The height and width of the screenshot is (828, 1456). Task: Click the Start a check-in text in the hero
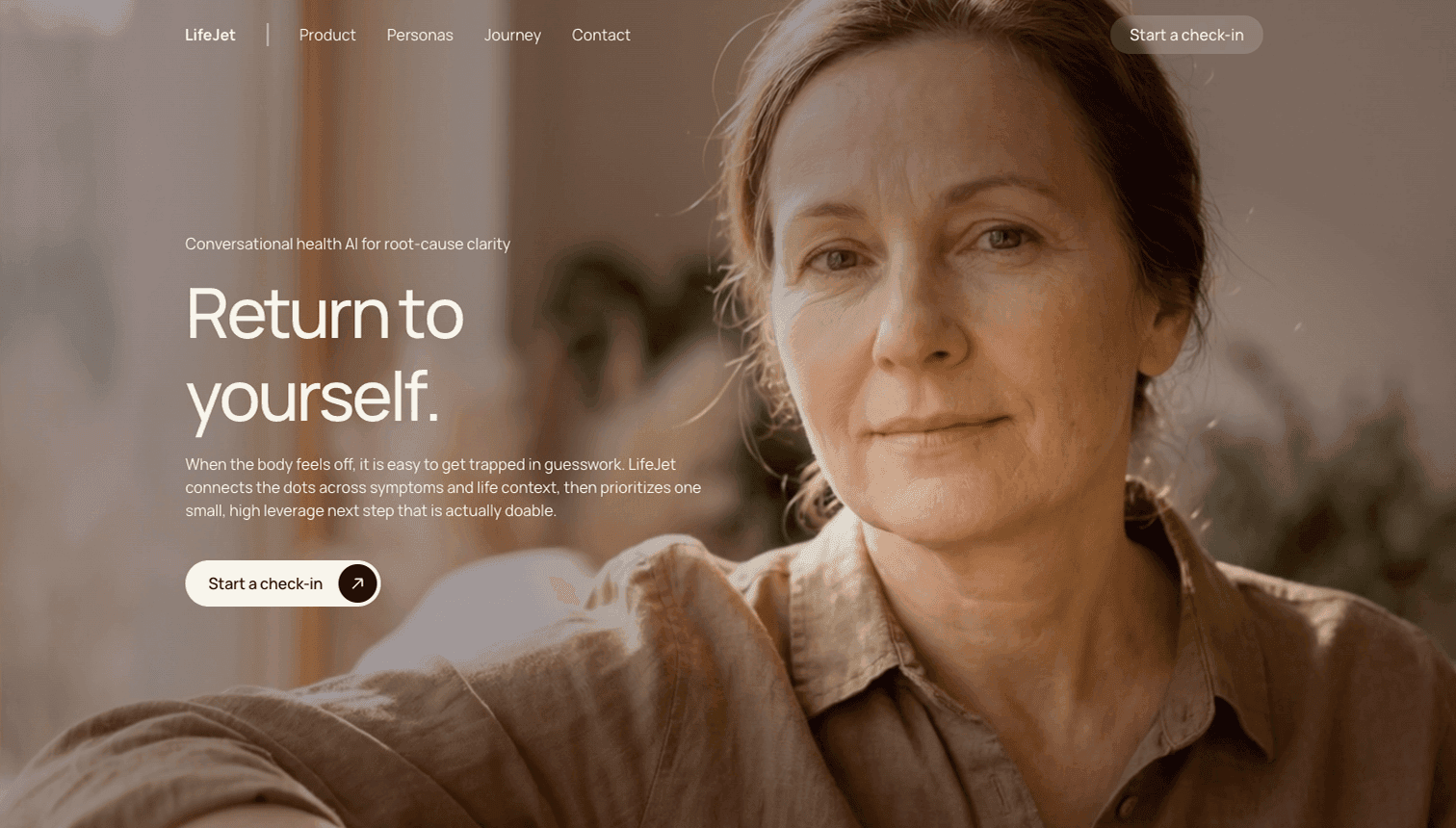[x=265, y=583]
